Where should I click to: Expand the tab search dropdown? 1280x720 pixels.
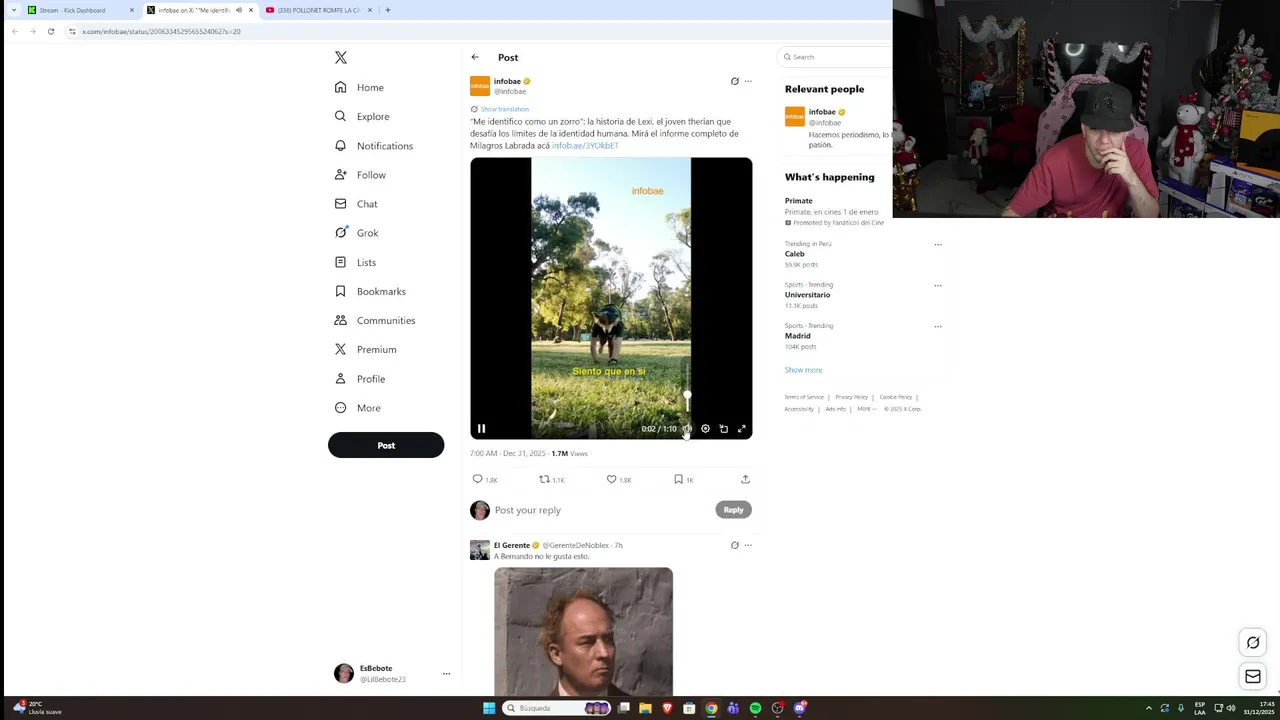13,10
